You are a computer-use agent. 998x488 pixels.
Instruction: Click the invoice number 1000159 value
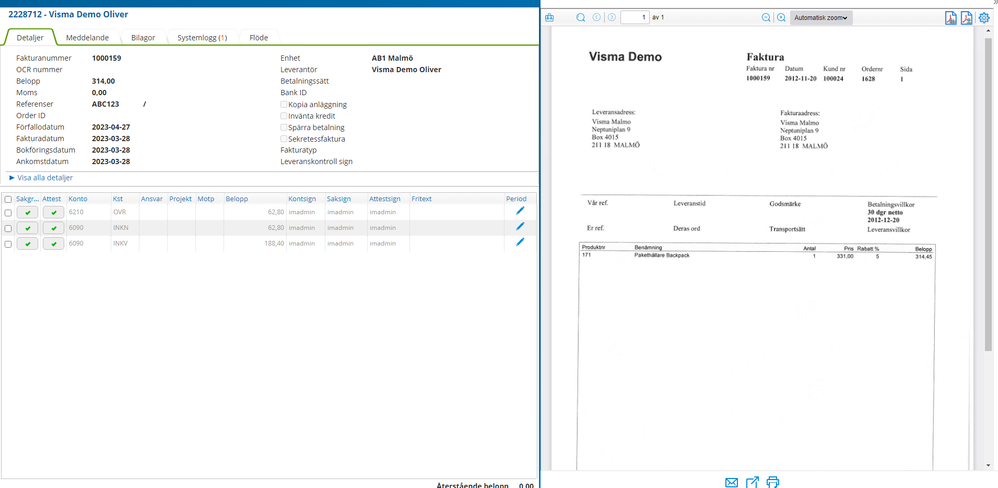coord(106,59)
